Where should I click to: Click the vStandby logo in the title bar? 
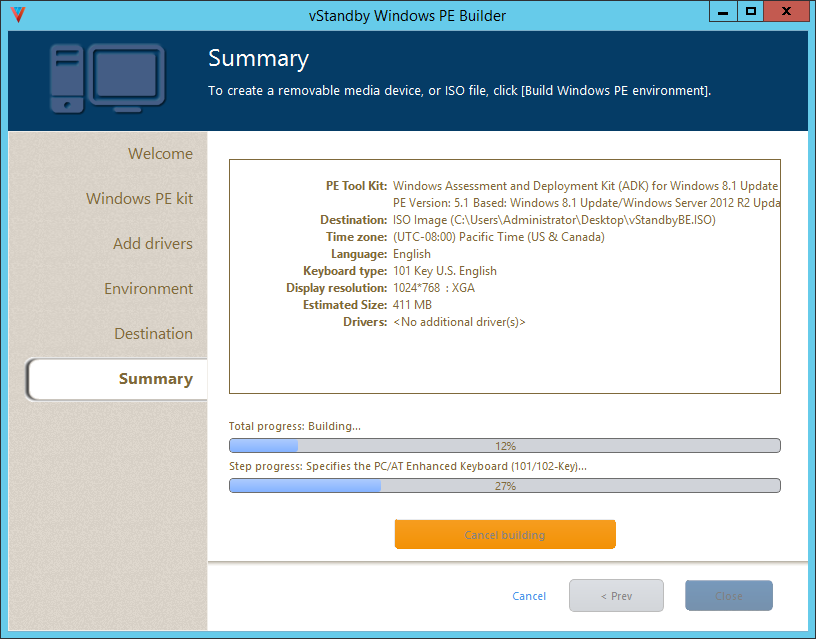click(15, 15)
